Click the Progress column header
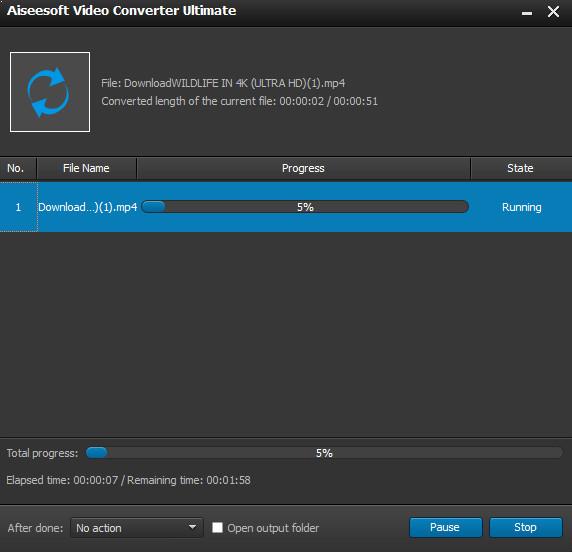Image resolution: width=572 pixels, height=552 pixels. [x=303, y=169]
